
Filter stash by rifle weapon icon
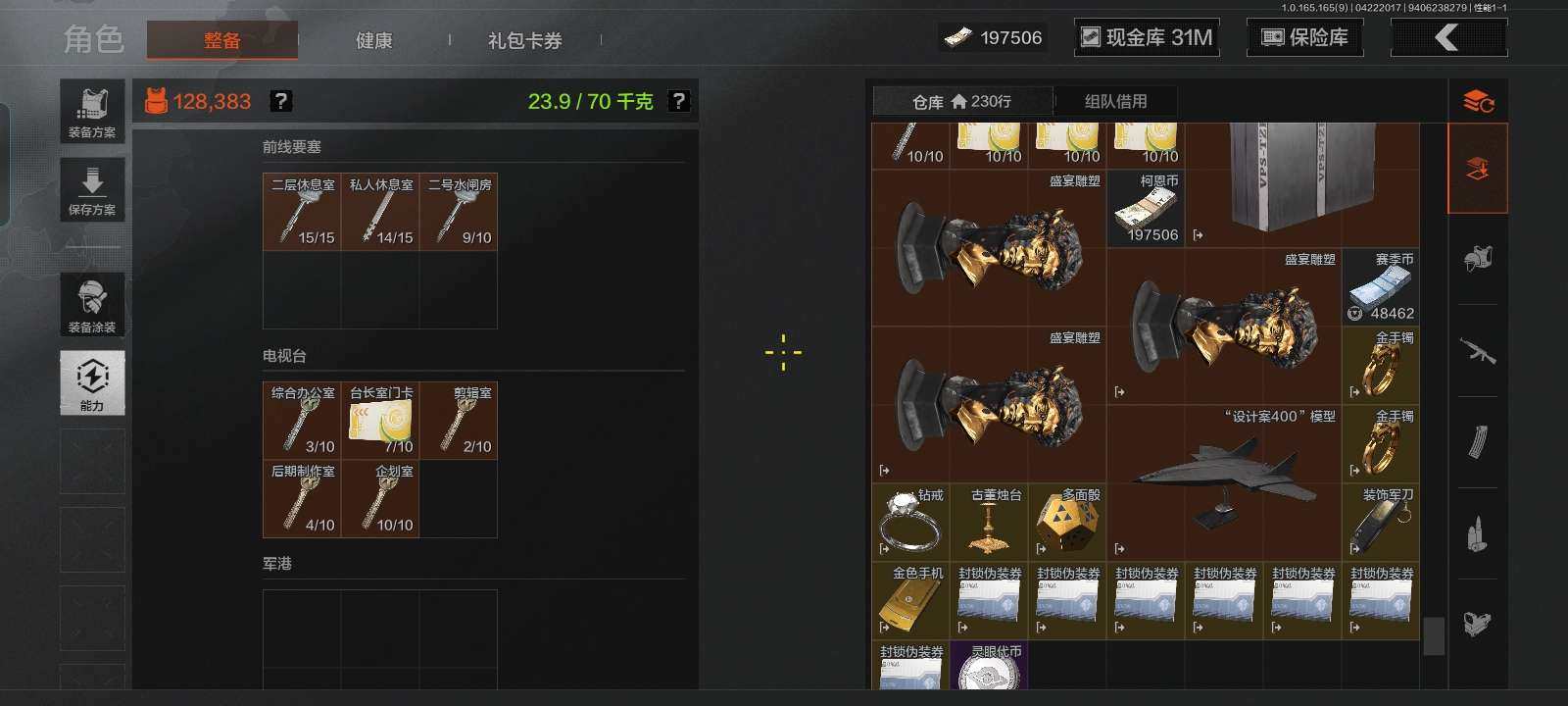coord(1478,350)
